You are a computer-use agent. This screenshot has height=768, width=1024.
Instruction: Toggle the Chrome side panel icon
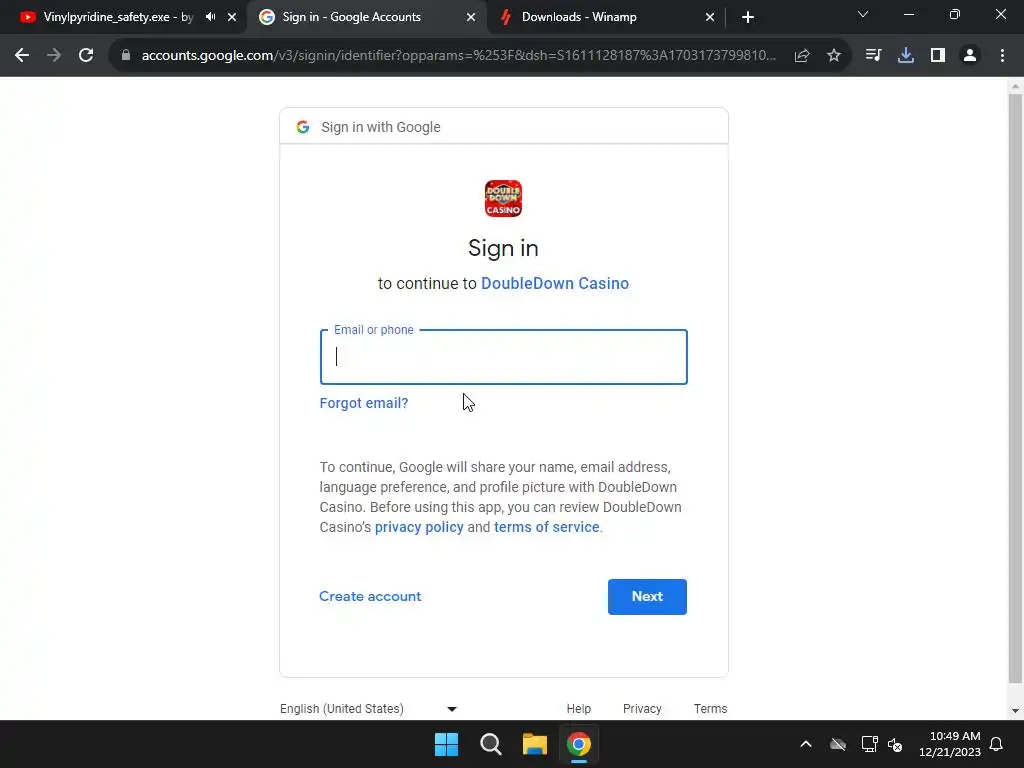pyautogui.click(x=938, y=56)
